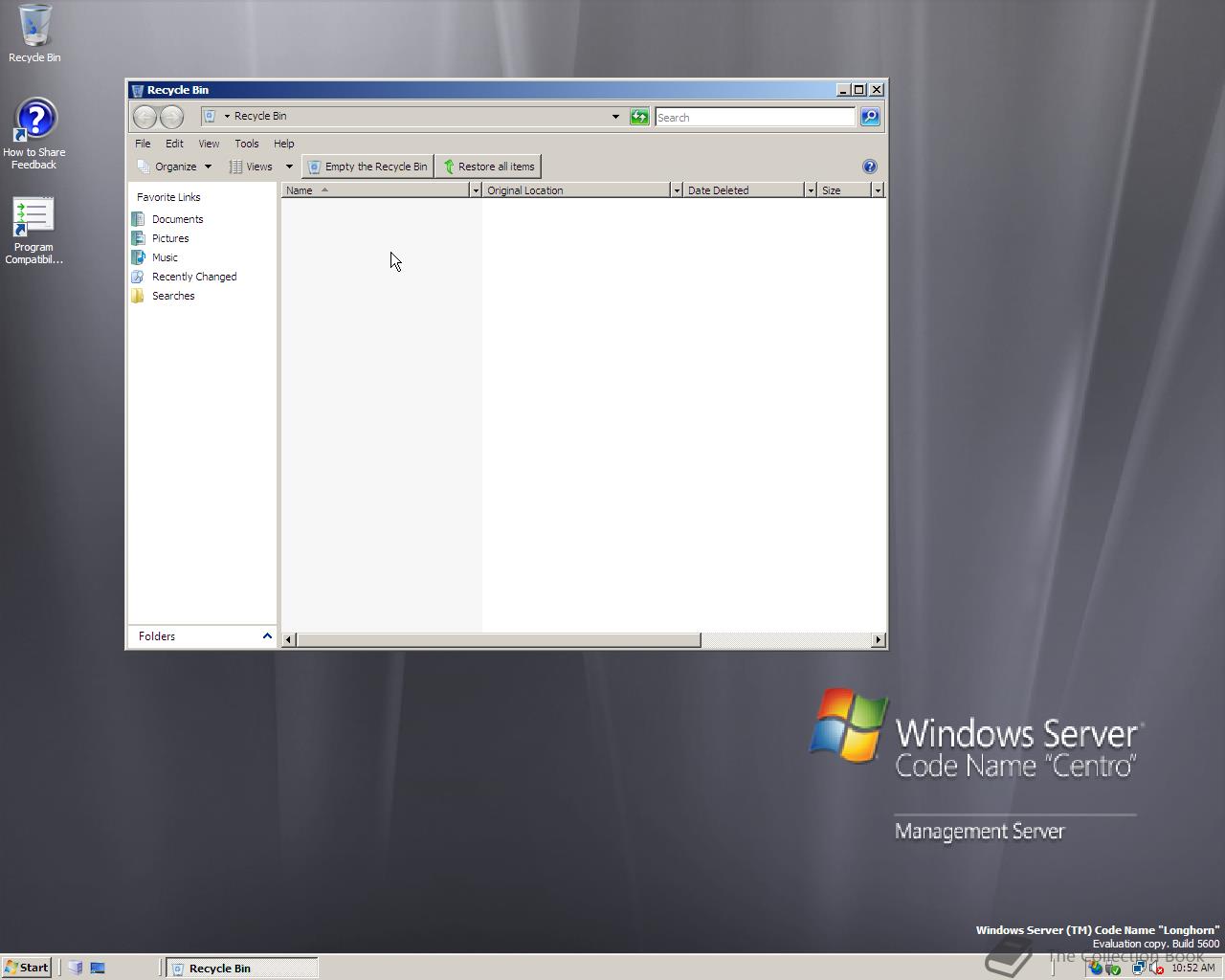Click the Recycle Bin icon in address bar
1225x980 pixels.
point(210,116)
